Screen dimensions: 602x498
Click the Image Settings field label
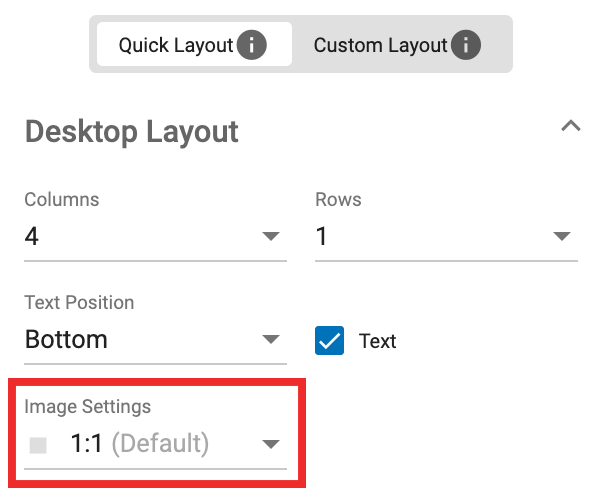[x=87, y=406]
